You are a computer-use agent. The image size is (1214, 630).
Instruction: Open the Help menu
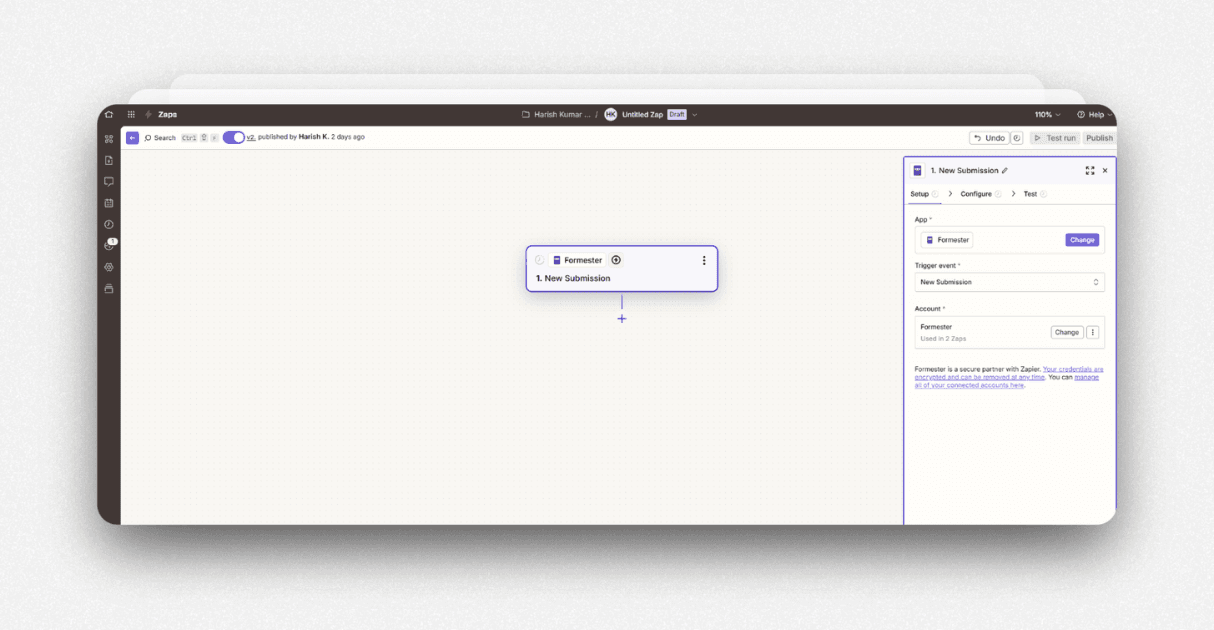(x=1094, y=114)
